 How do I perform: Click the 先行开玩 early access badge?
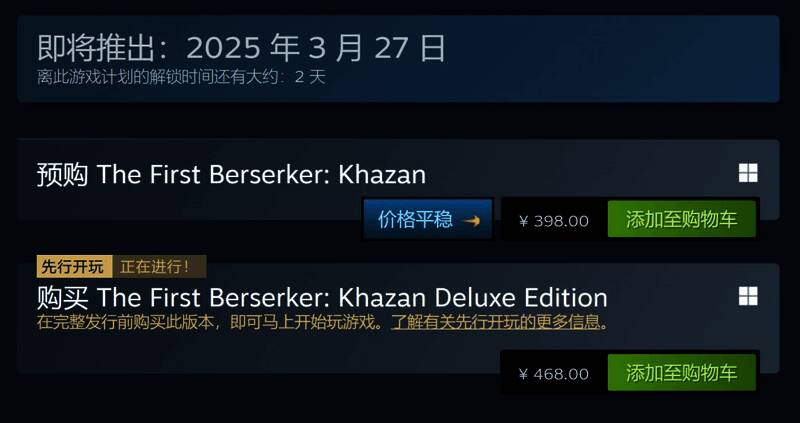pos(74,266)
